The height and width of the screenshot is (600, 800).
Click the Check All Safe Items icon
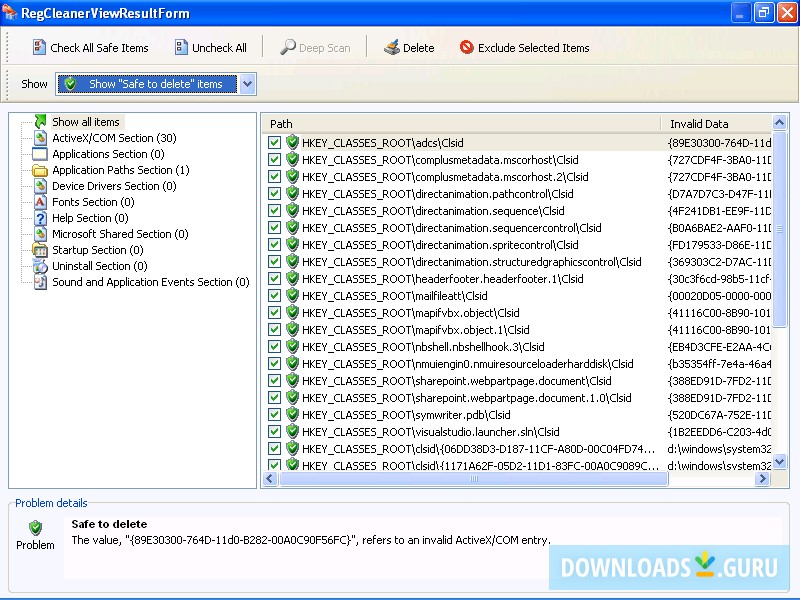(x=39, y=47)
